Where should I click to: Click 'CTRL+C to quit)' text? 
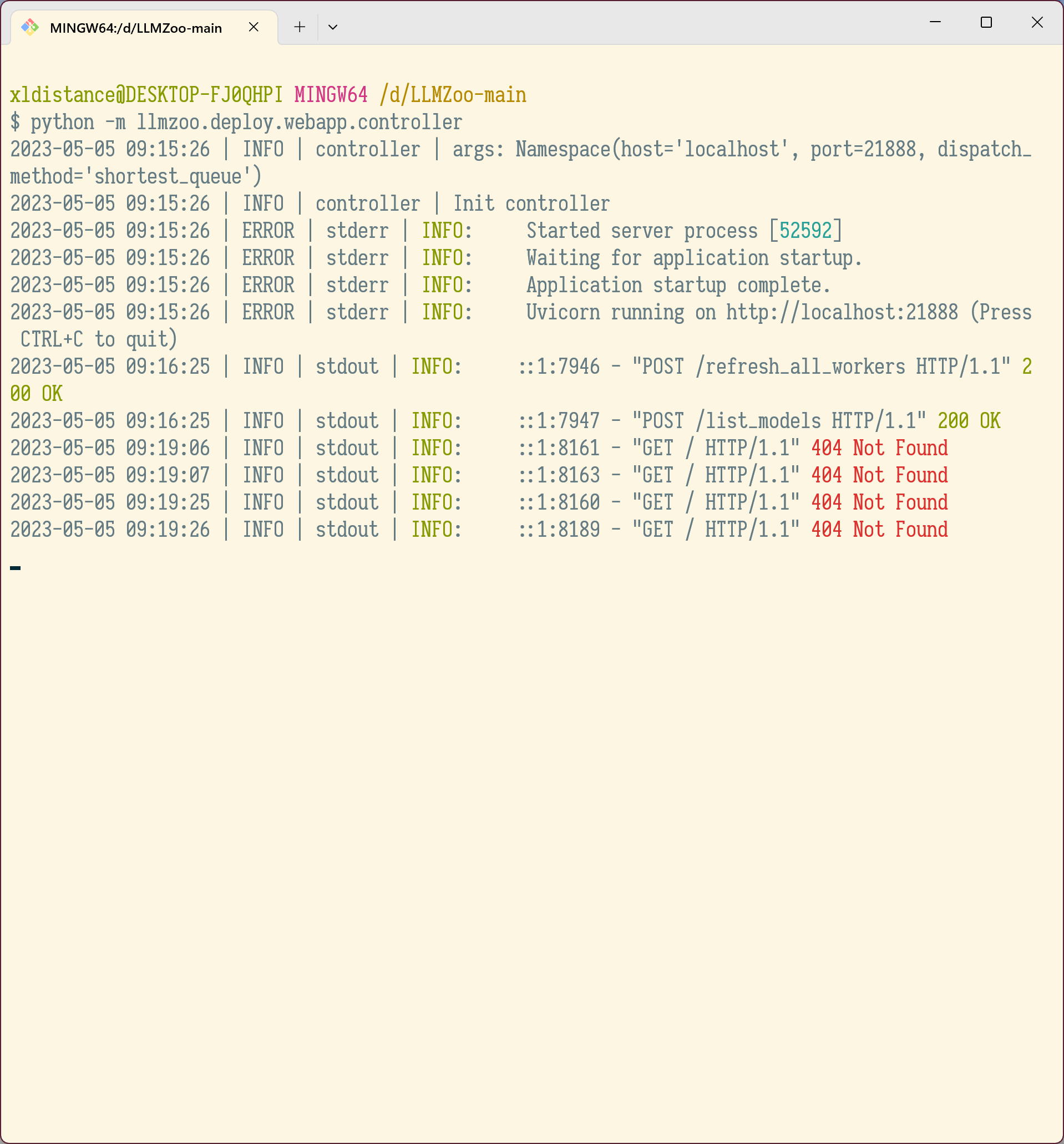pos(98,339)
